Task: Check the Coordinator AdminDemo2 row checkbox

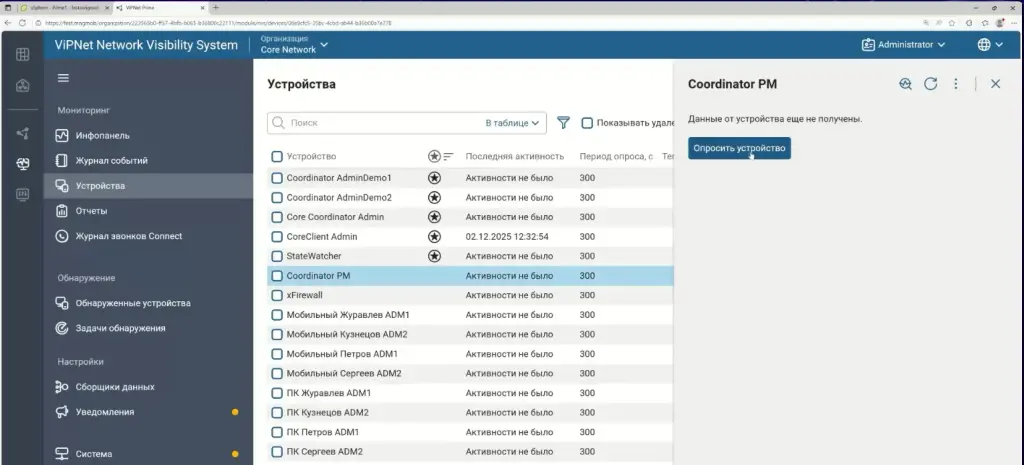Action: [277, 197]
